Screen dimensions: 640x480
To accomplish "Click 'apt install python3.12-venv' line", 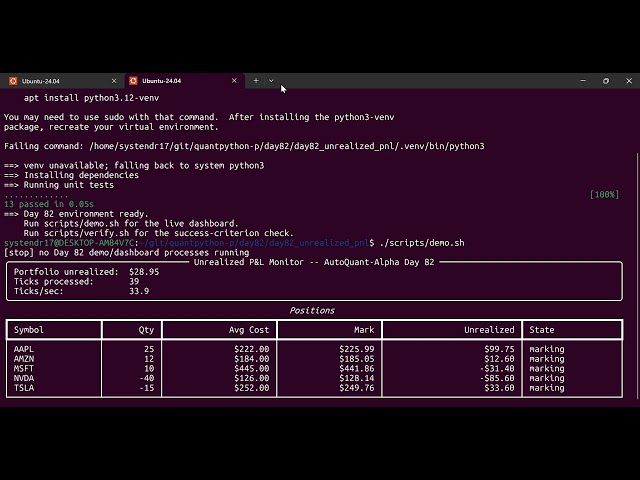I will click(91, 98).
